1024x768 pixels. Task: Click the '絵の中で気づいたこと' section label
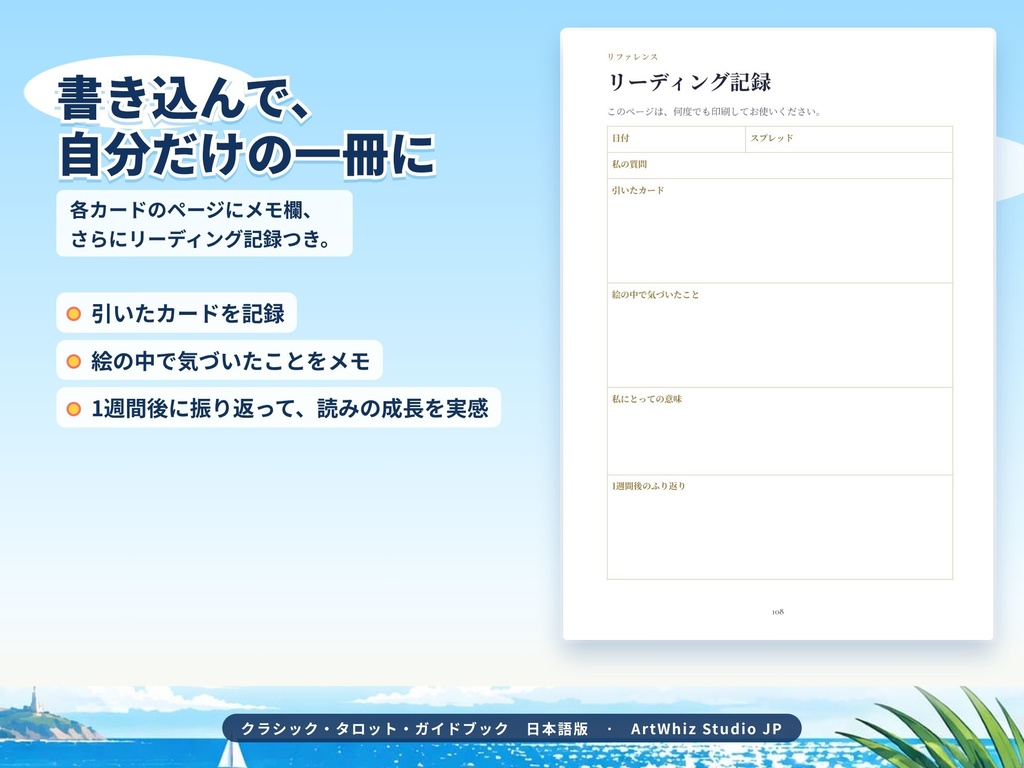pos(655,295)
